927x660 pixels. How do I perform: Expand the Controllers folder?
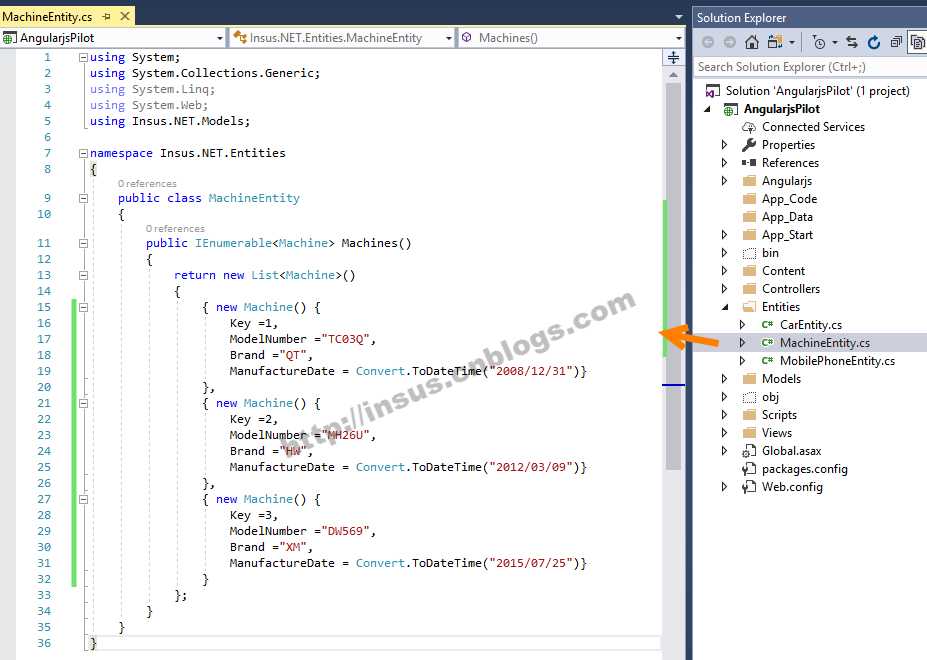pos(725,289)
